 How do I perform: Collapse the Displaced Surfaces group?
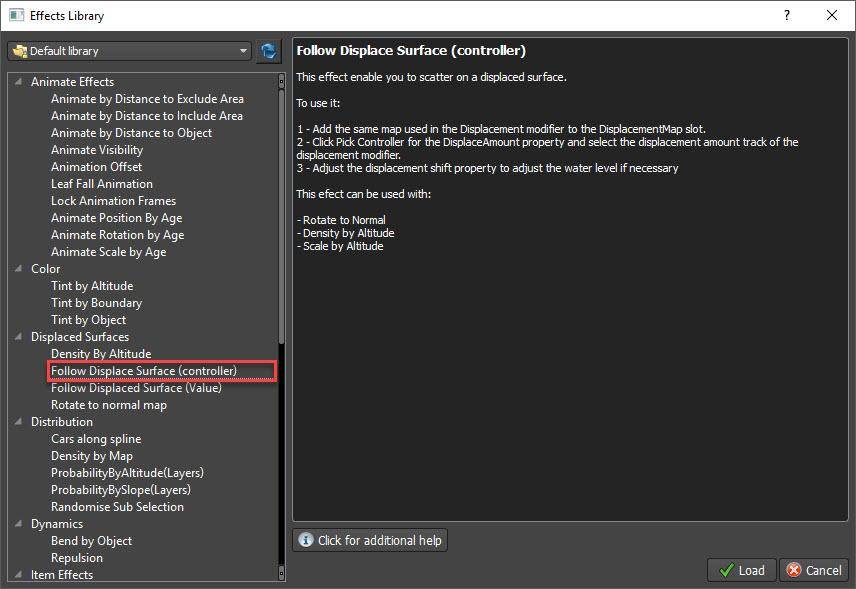18,337
